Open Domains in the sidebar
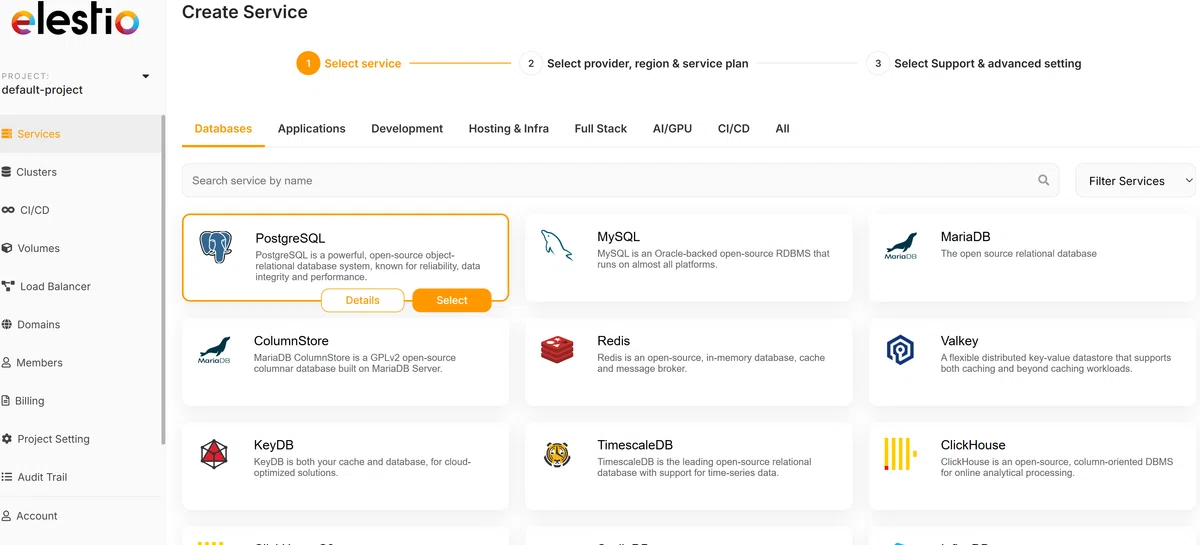 (80, 324)
